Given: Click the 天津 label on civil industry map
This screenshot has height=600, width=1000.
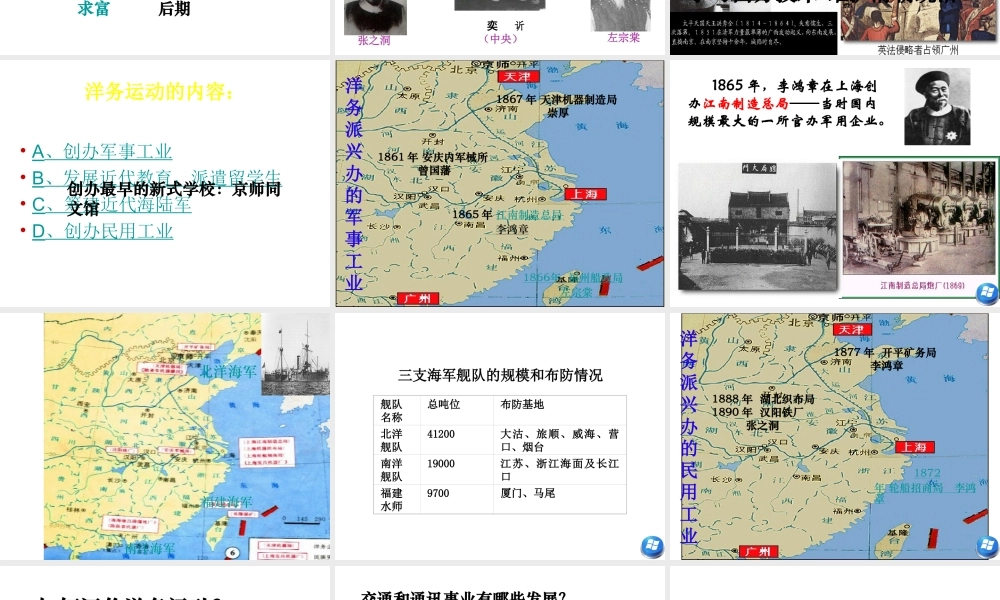Looking at the screenshot, I should (852, 330).
